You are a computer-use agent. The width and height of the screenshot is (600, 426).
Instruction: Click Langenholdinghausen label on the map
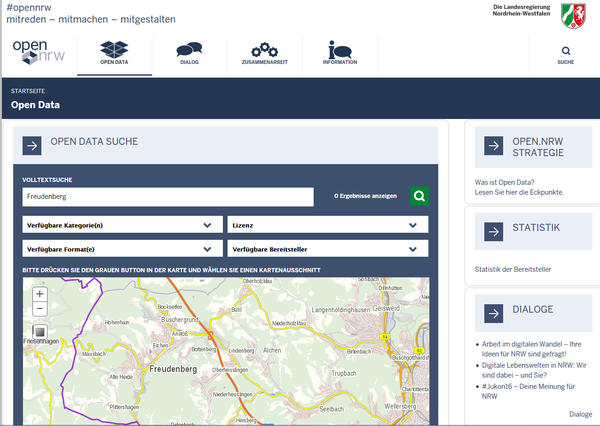coord(341,310)
